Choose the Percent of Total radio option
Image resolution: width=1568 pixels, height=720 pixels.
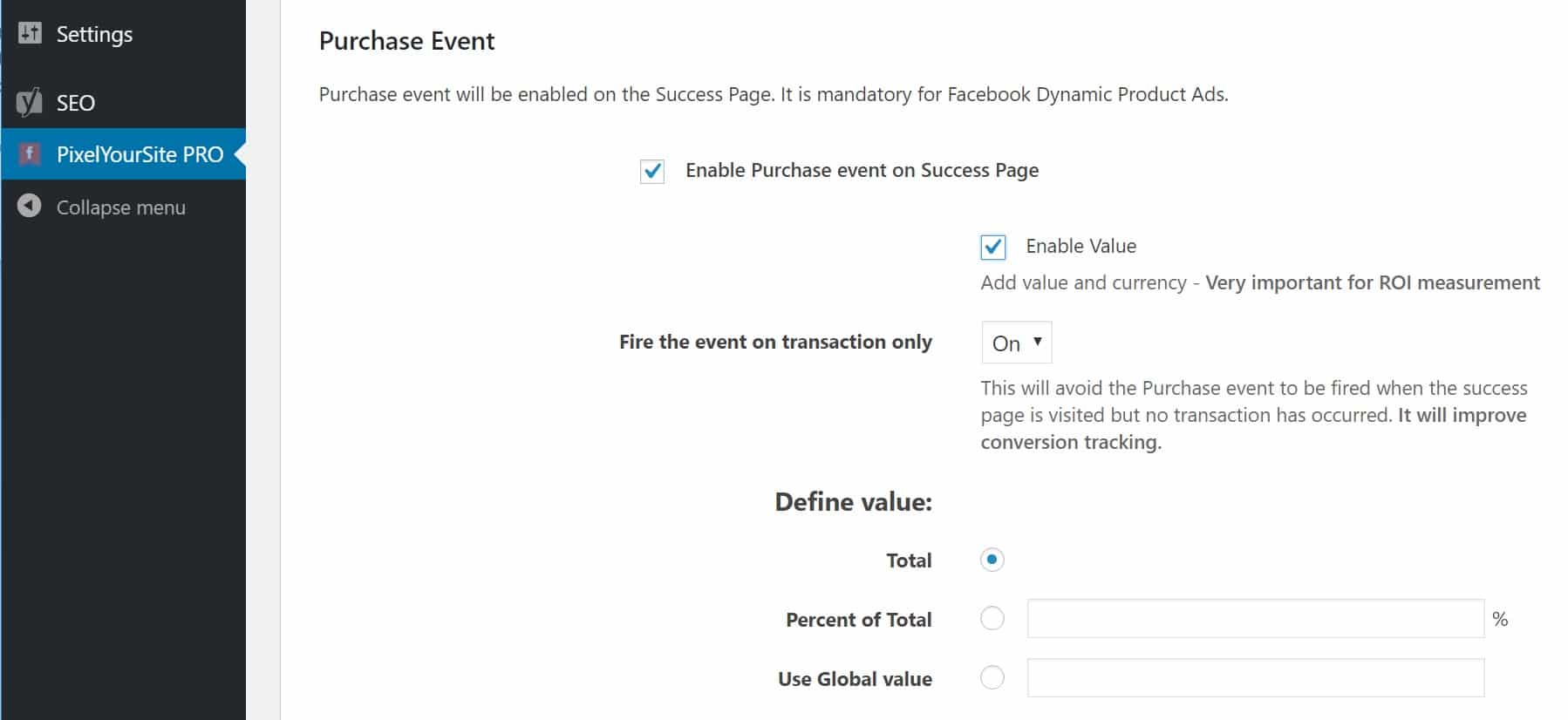coord(992,619)
